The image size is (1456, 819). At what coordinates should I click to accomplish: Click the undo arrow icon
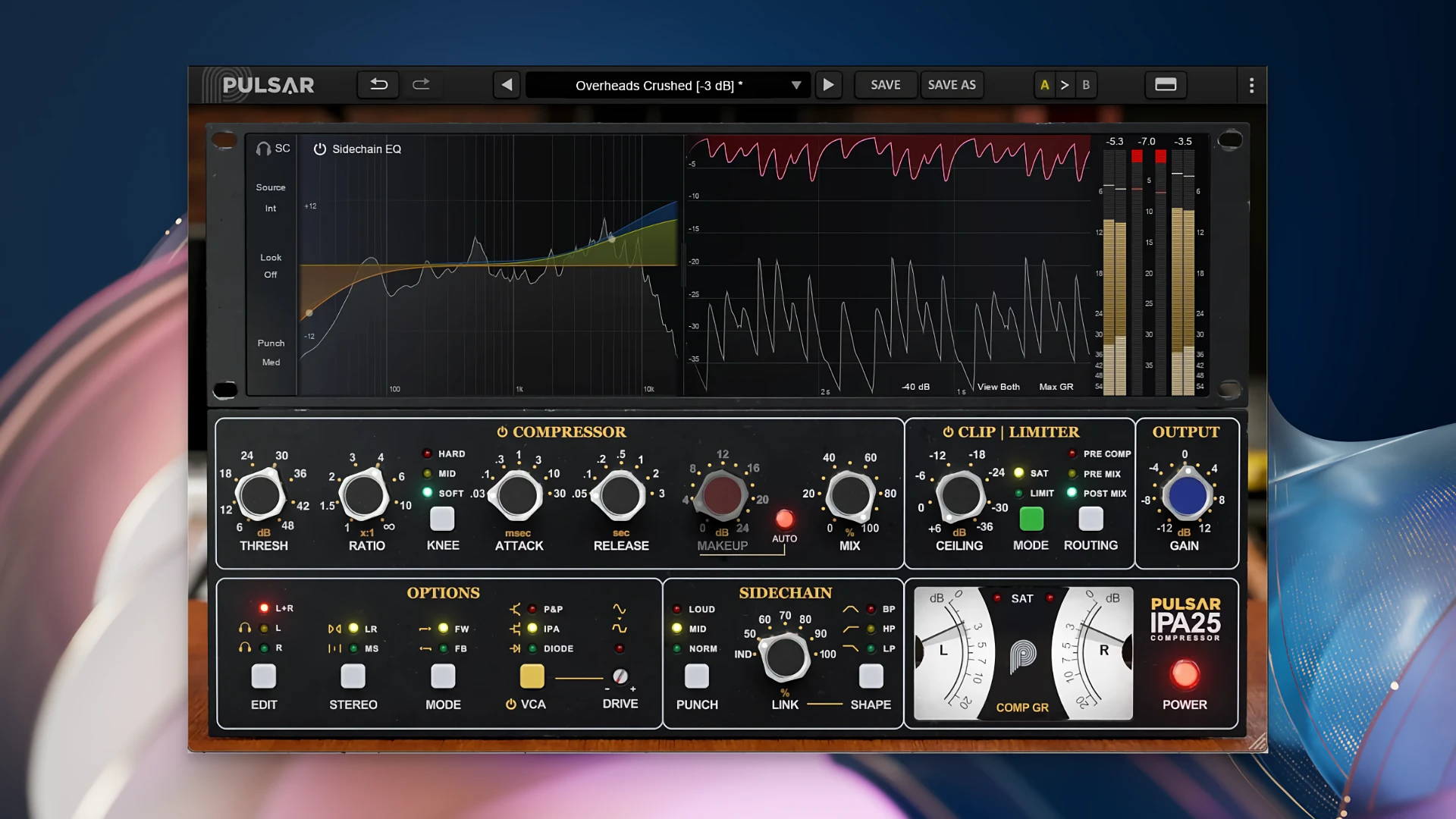378,84
